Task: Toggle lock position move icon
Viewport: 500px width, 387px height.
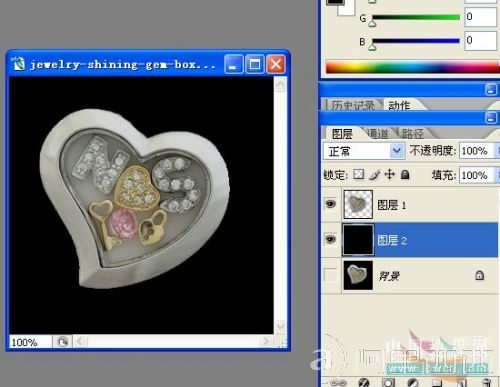Action: coord(389,174)
